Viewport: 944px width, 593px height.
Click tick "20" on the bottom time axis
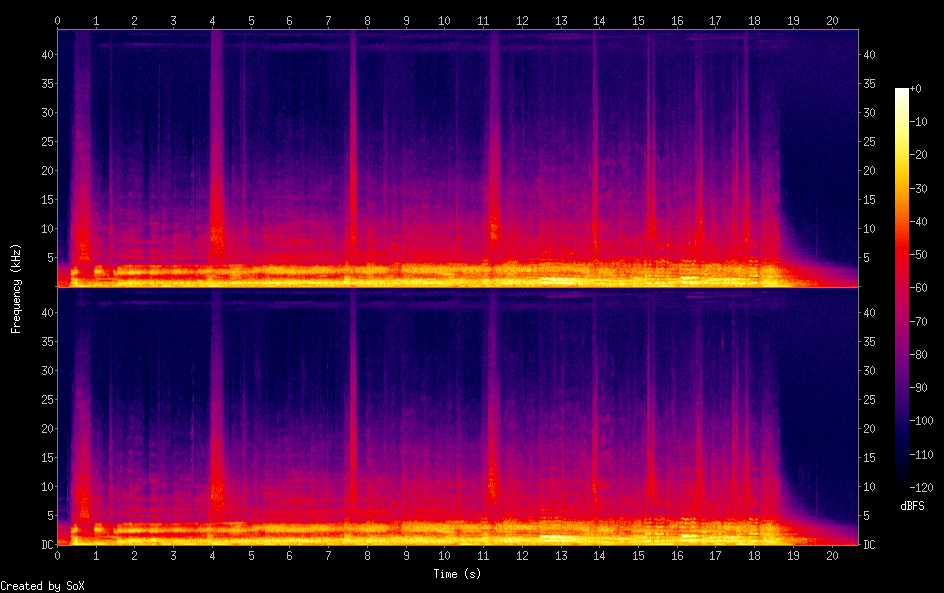tap(832, 556)
